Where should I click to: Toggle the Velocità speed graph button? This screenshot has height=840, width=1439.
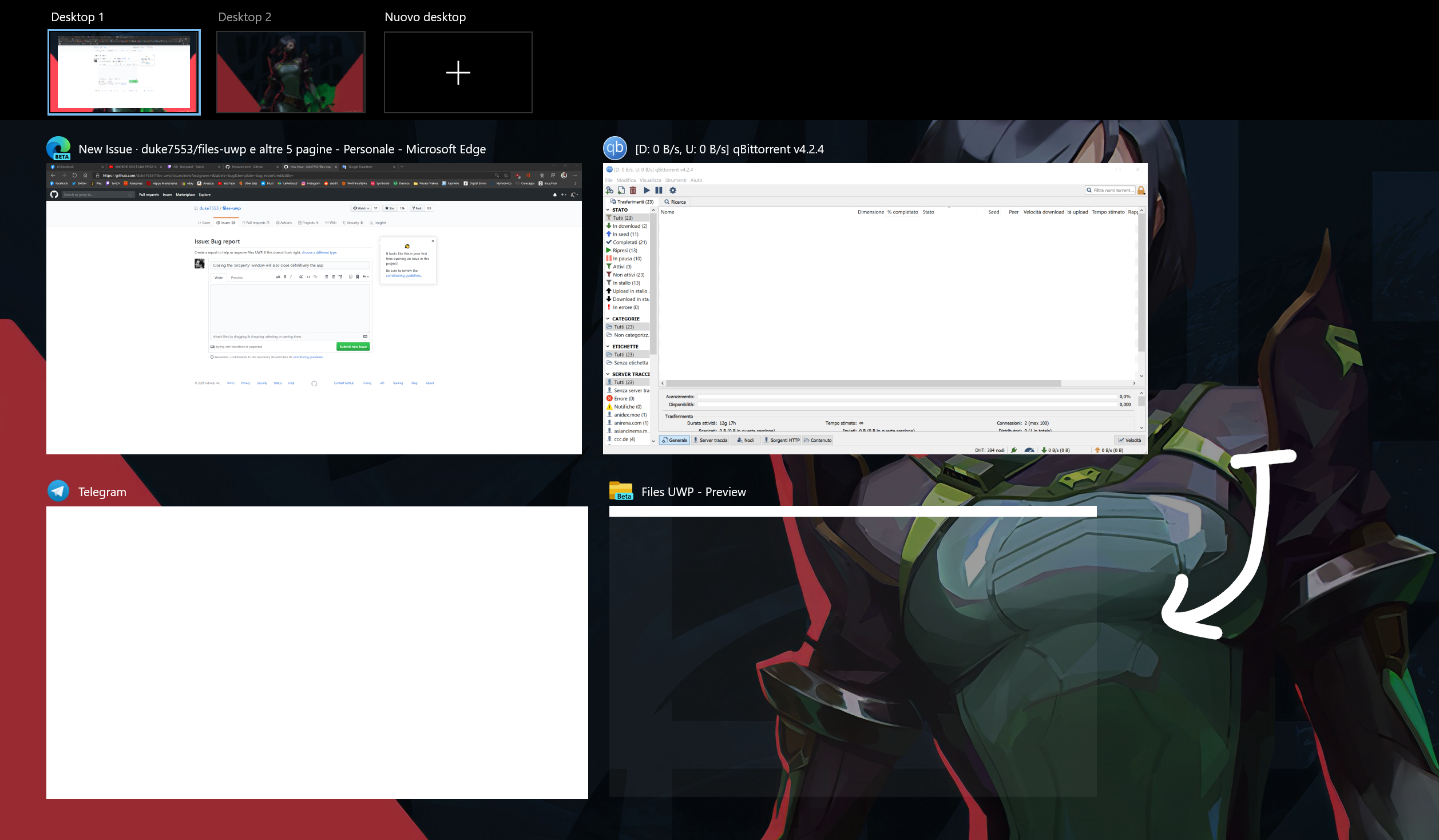coord(1129,440)
